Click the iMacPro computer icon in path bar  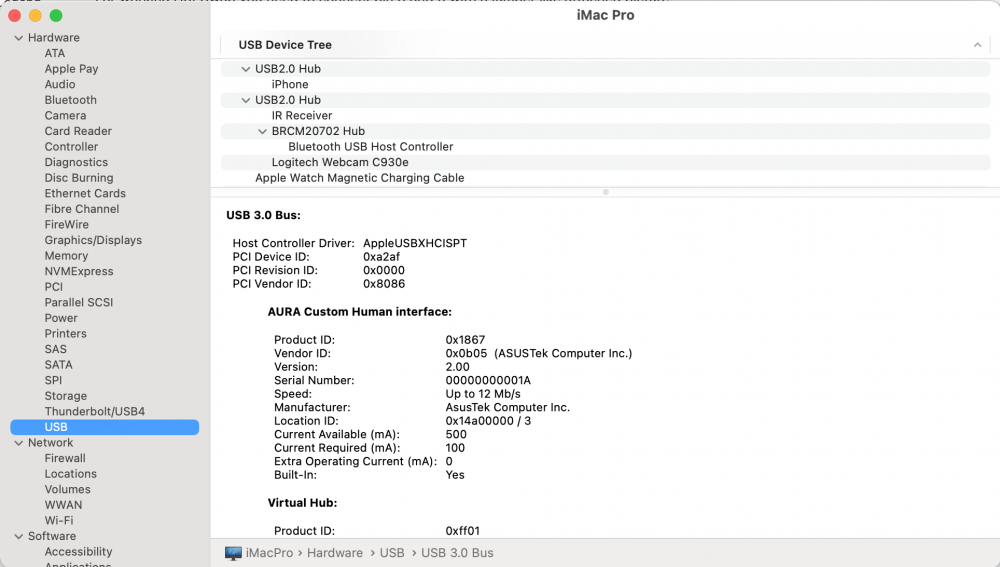coord(233,553)
